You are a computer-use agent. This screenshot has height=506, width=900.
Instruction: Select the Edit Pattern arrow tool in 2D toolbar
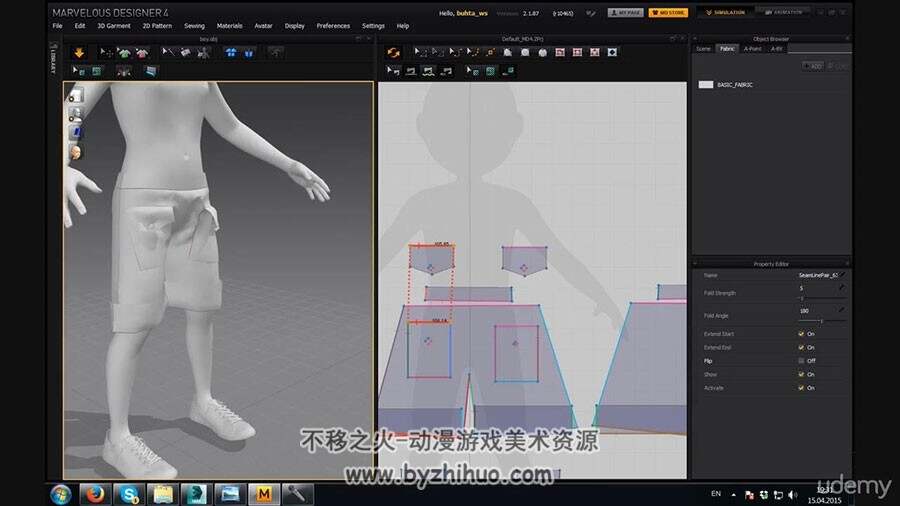tap(420, 52)
